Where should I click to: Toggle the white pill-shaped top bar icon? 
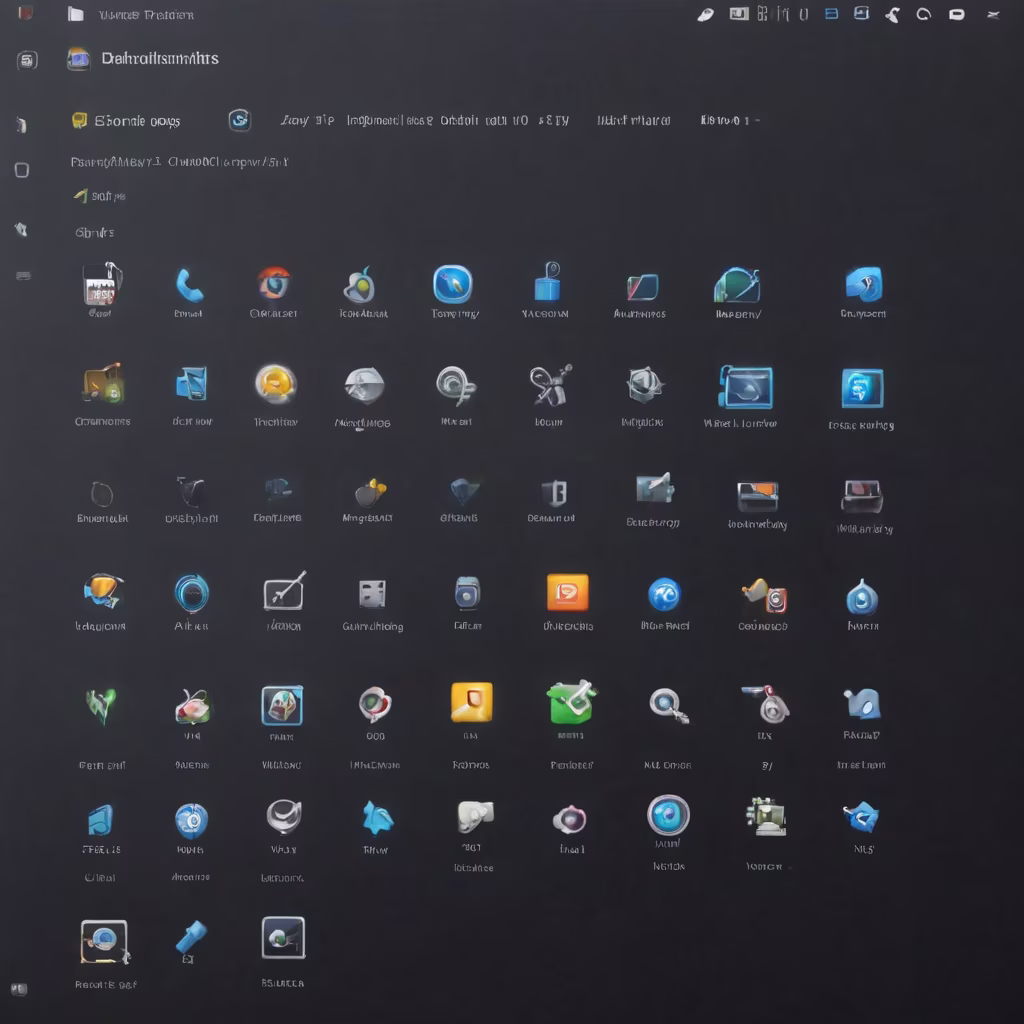click(x=956, y=14)
